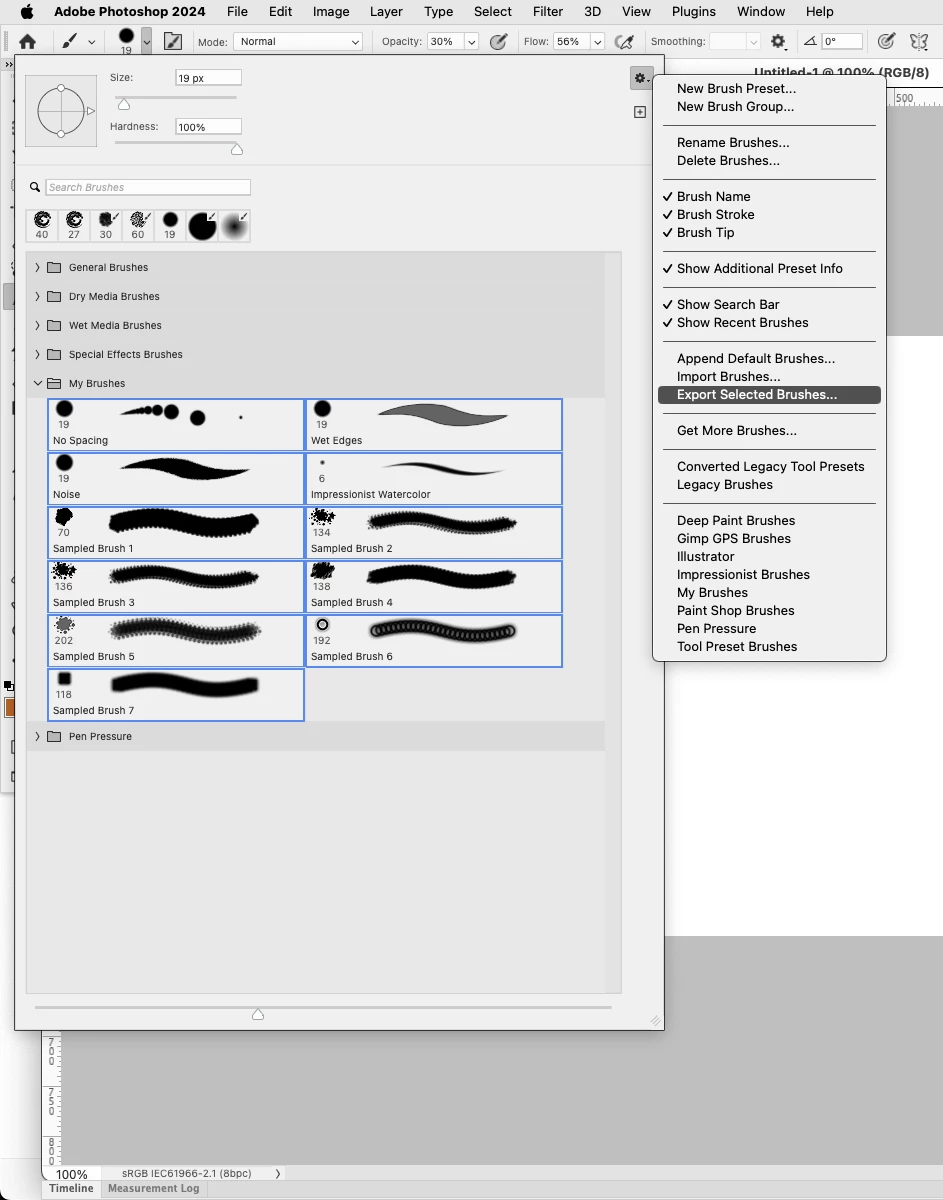
Task: Expand the General Brushes folder
Action: click(38, 268)
